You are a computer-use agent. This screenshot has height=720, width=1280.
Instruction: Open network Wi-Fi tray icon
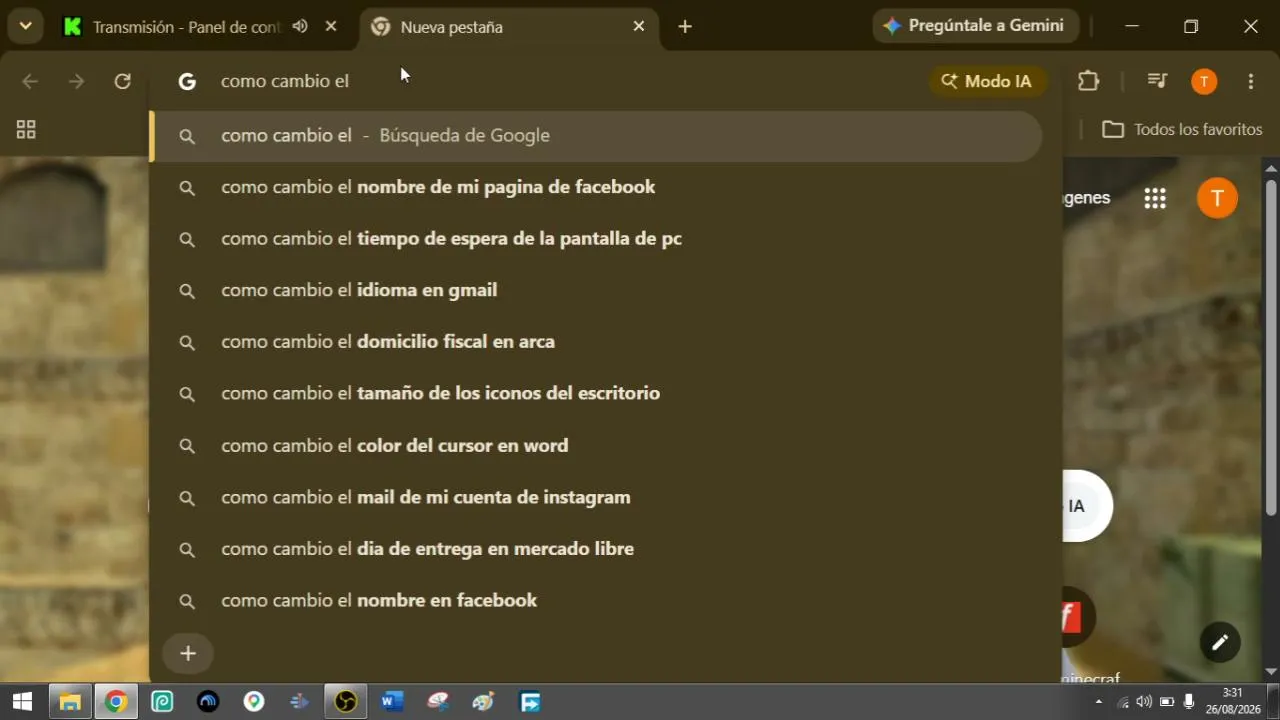tap(1123, 702)
